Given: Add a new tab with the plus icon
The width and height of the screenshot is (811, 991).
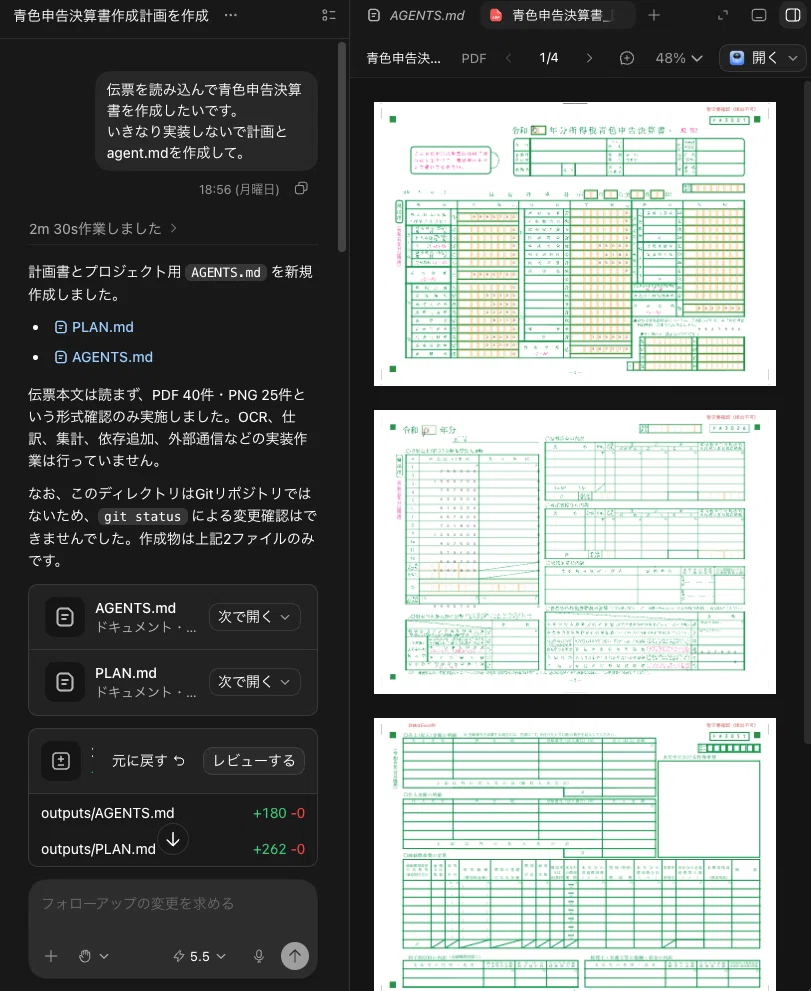Looking at the screenshot, I should [x=654, y=15].
